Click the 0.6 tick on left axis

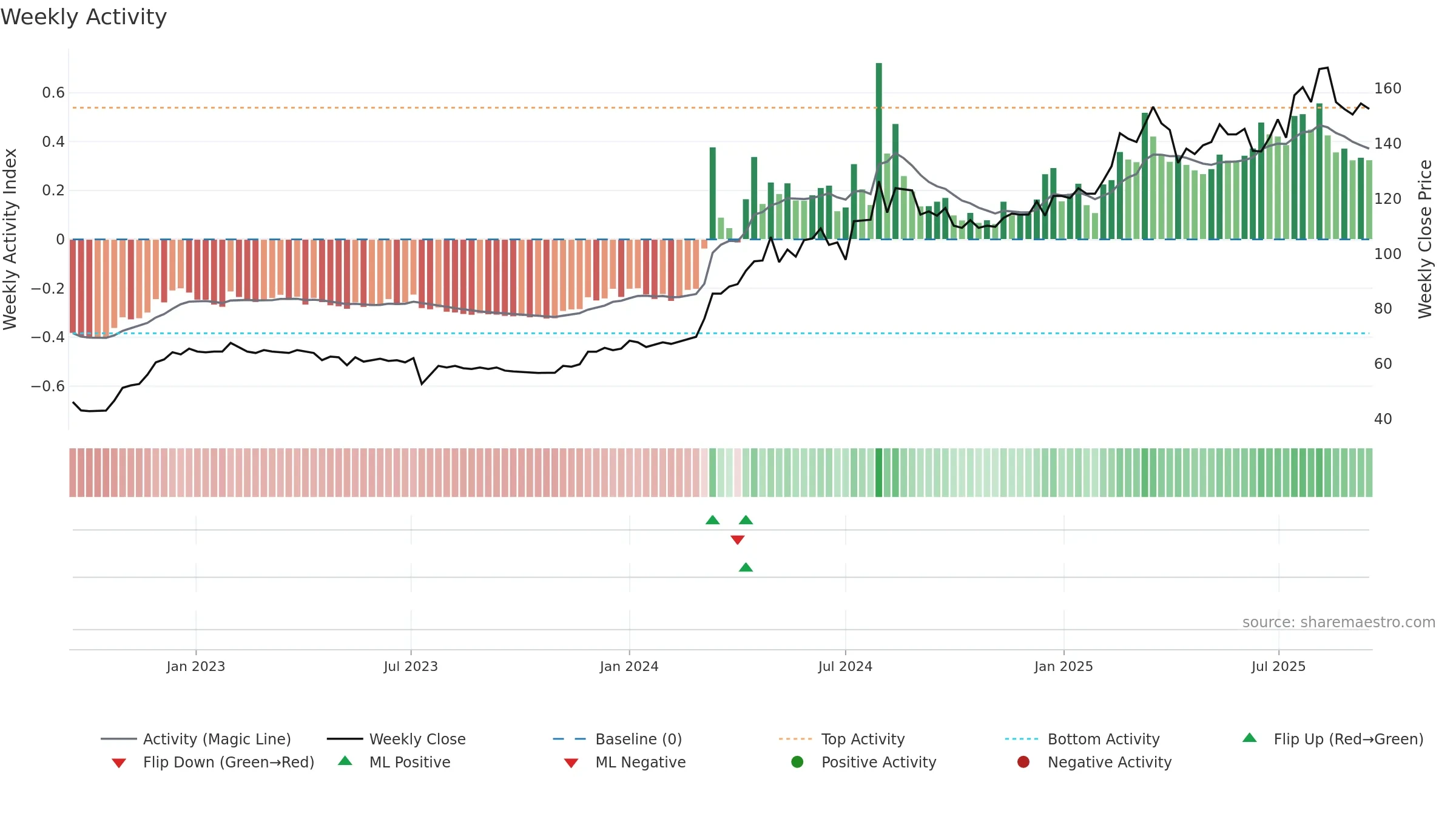pos(53,93)
